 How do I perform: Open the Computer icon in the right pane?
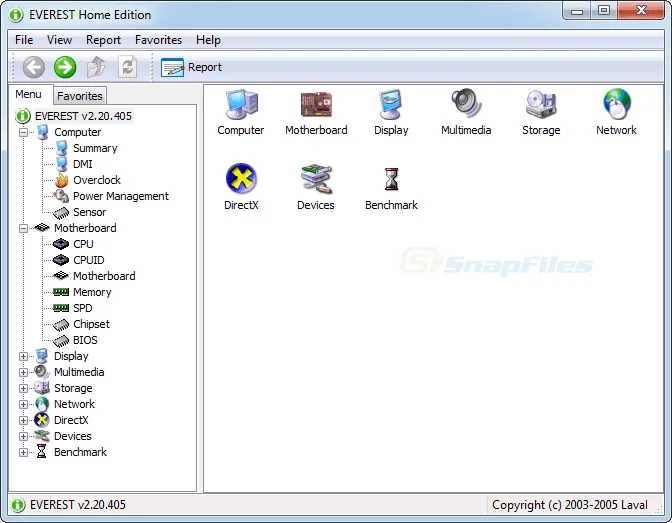(240, 112)
